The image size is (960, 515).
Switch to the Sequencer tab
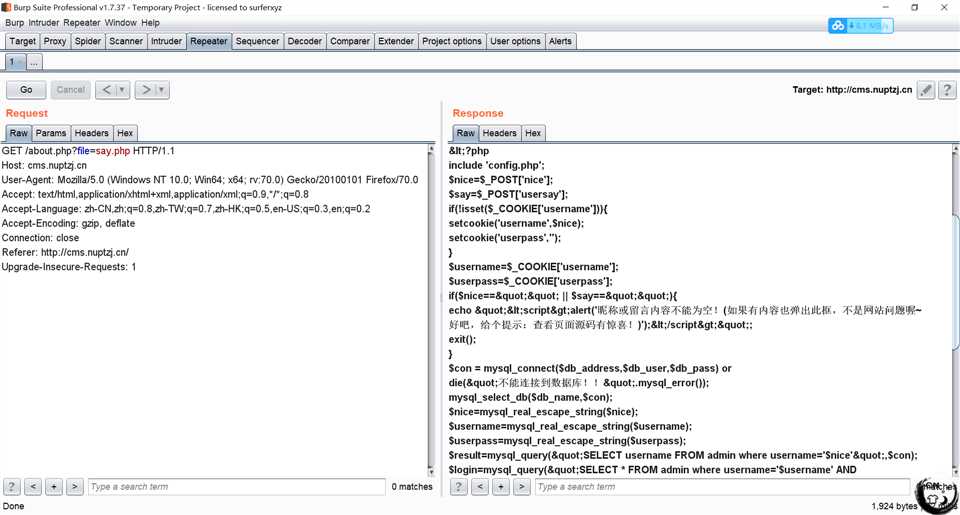pos(257,41)
